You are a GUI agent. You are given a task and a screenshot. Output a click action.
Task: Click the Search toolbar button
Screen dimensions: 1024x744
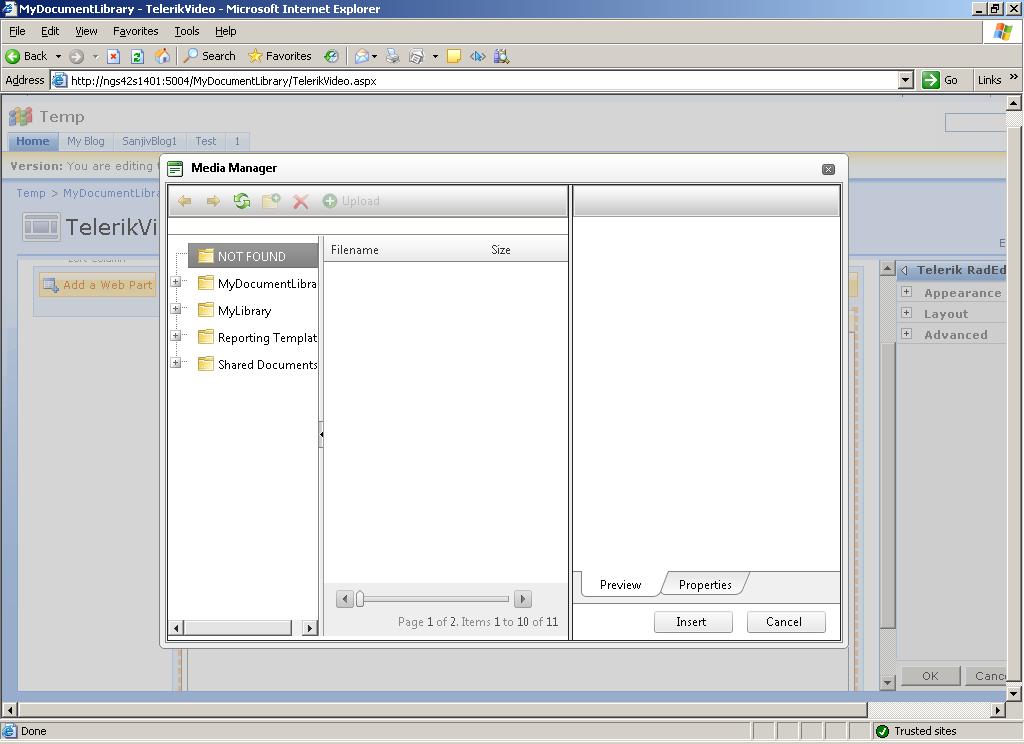pos(210,56)
